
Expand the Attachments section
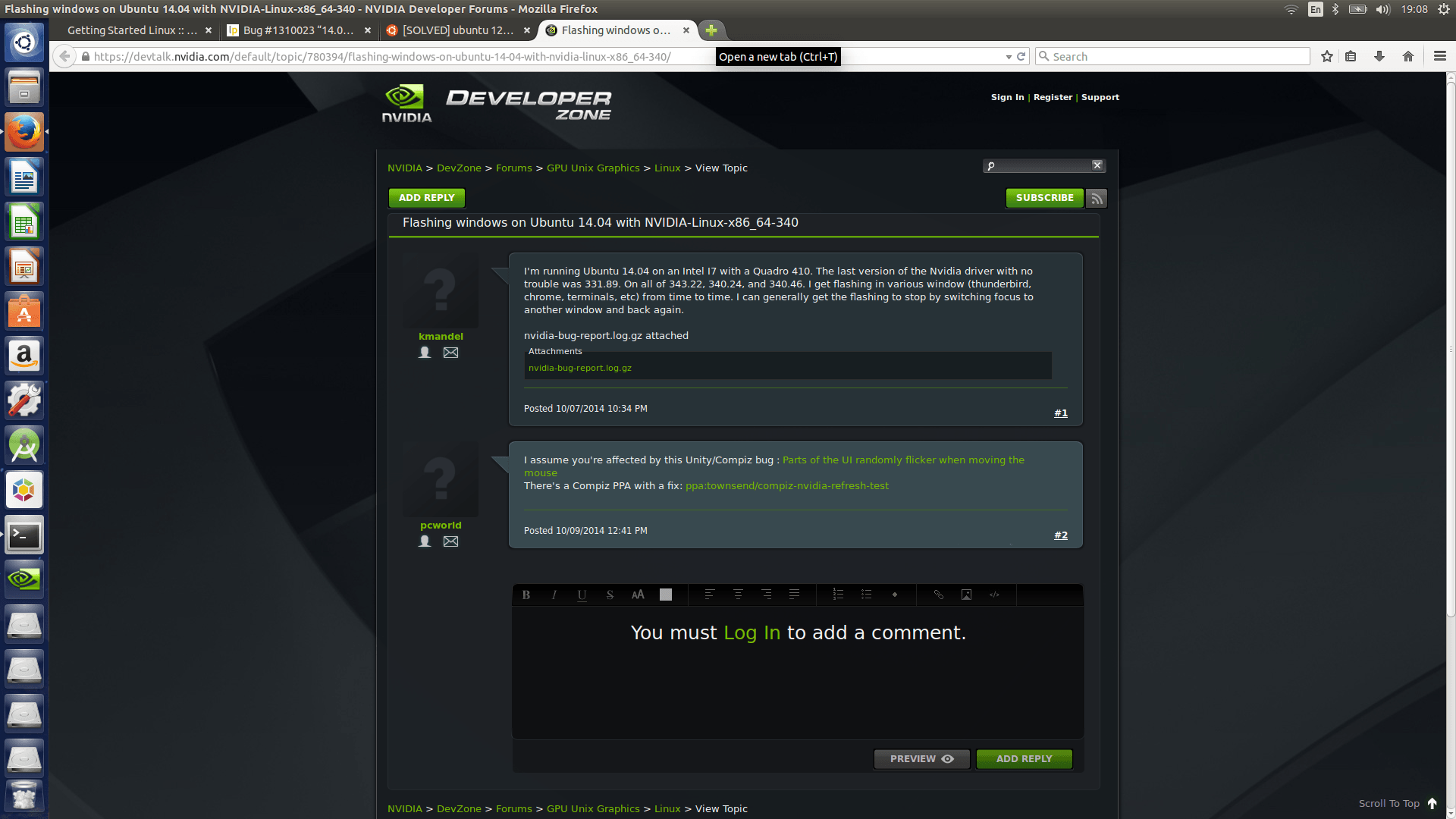click(555, 350)
